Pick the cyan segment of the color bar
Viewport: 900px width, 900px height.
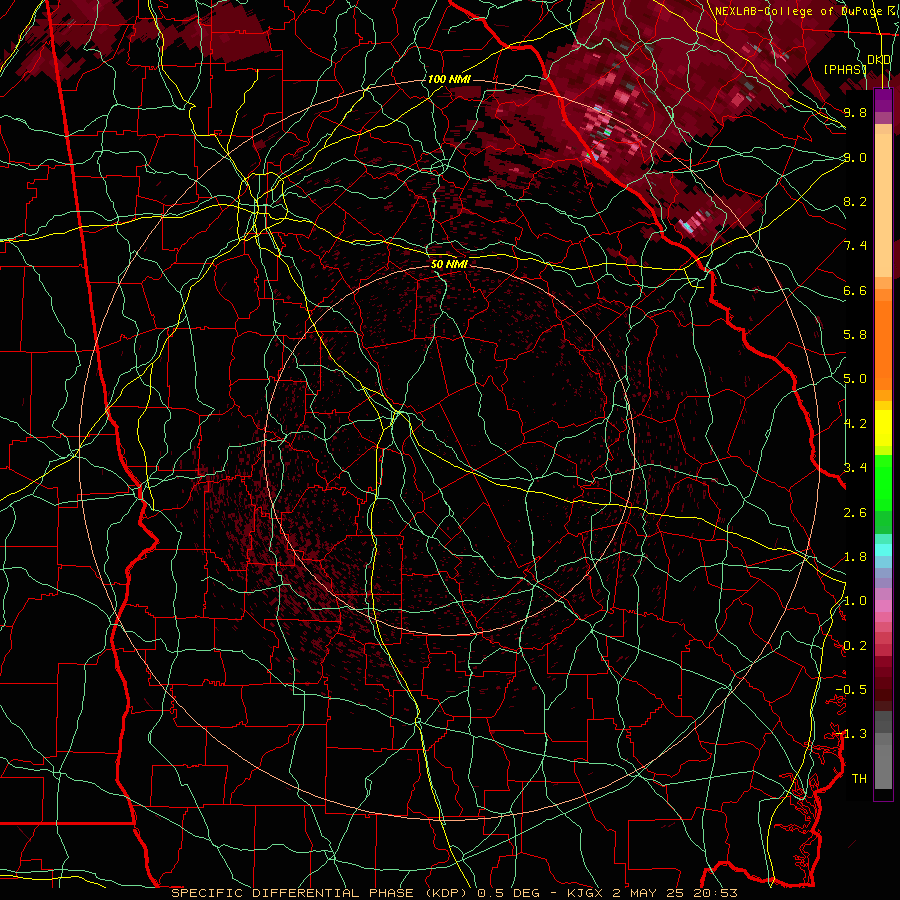point(883,550)
